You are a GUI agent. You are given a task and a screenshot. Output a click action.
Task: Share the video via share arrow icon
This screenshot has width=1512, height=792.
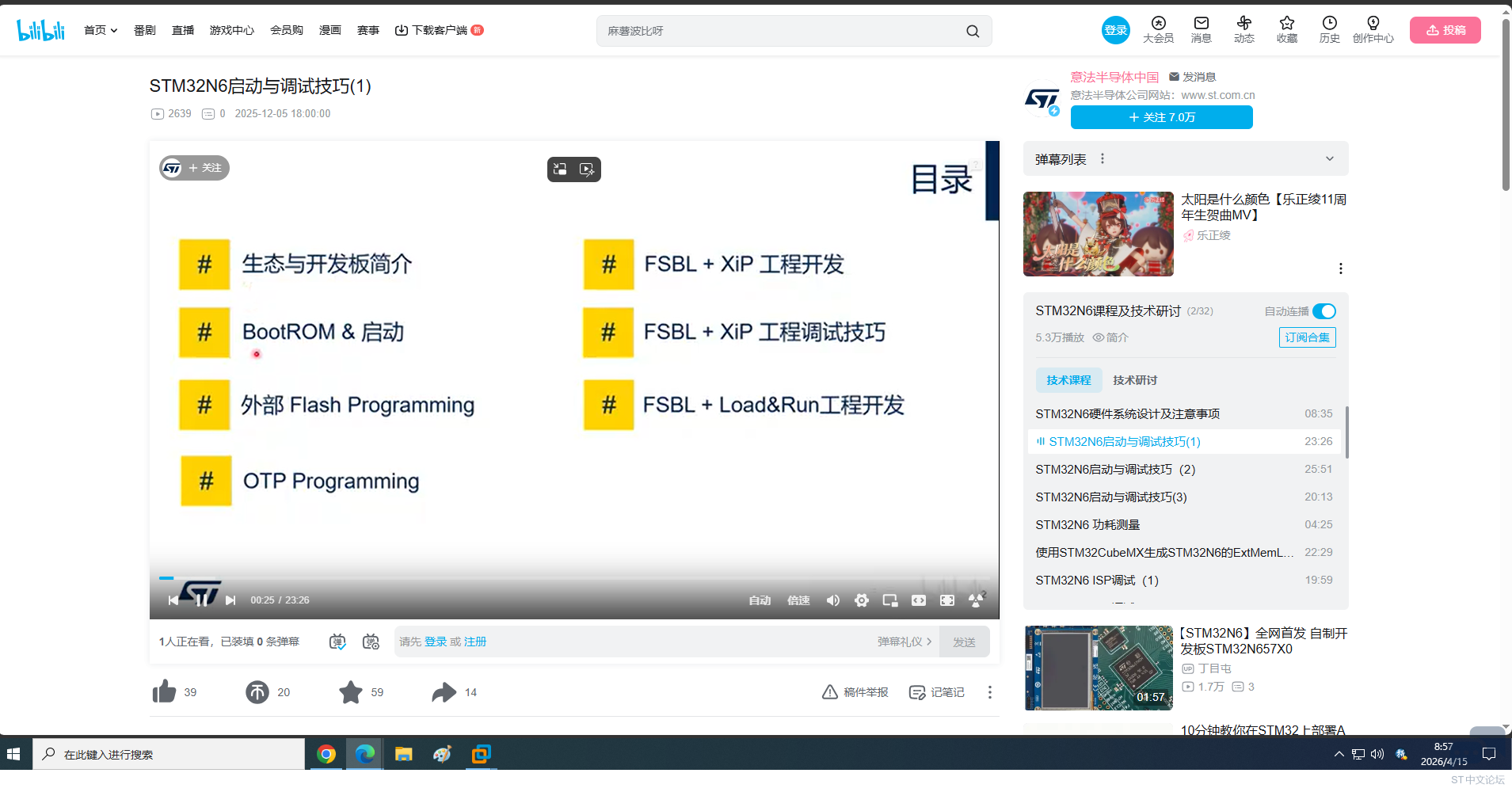tap(444, 691)
